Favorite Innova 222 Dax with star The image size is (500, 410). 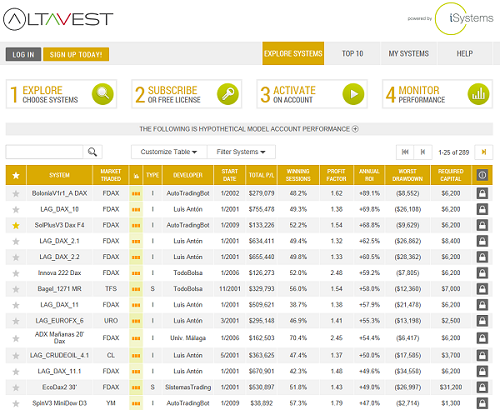[16, 273]
